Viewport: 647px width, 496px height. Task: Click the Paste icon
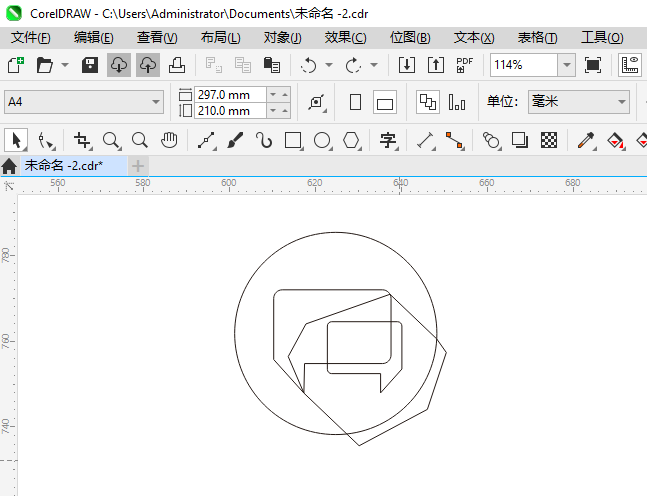tap(272, 65)
